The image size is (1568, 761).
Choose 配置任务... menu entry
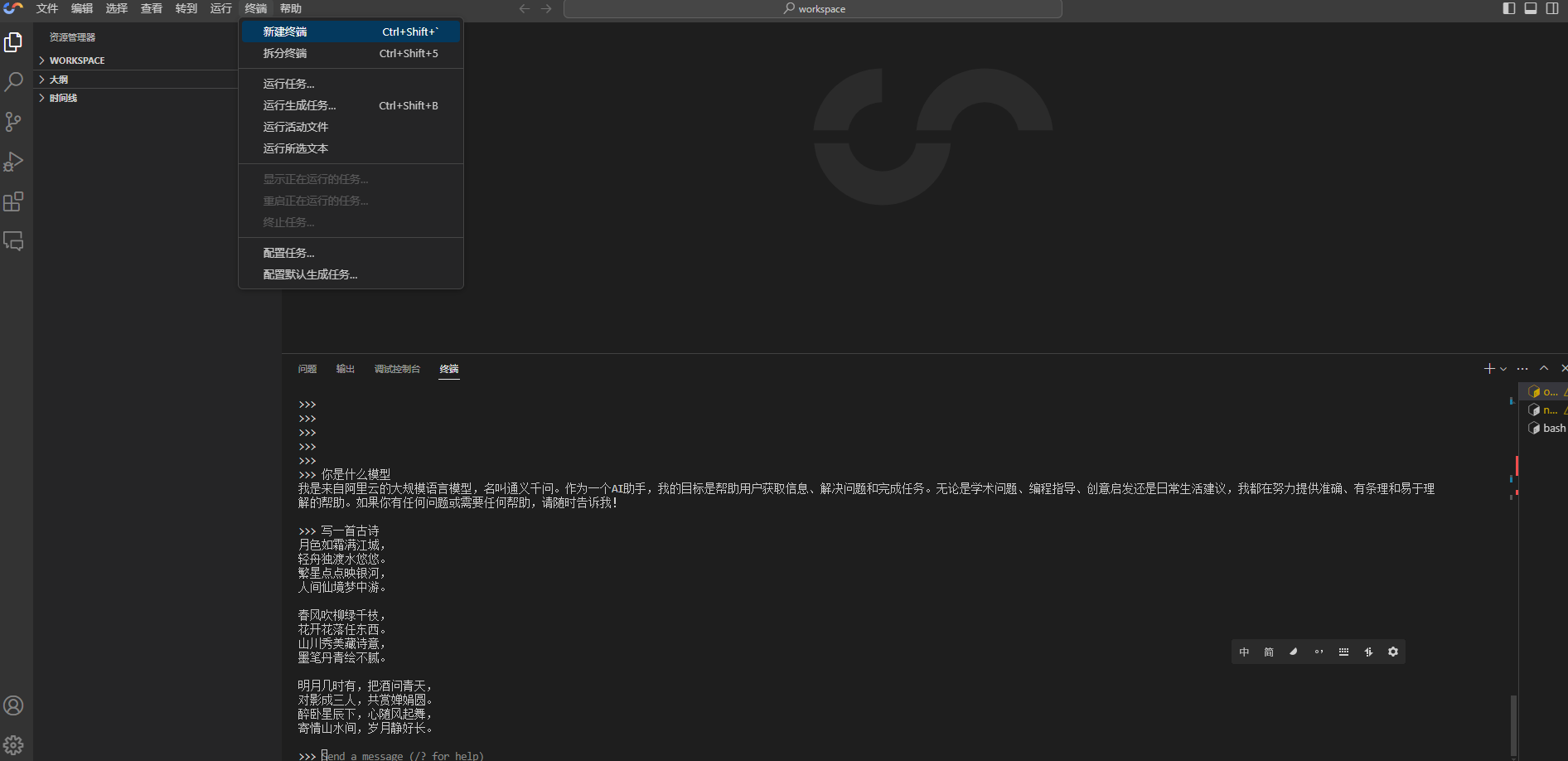351,253
